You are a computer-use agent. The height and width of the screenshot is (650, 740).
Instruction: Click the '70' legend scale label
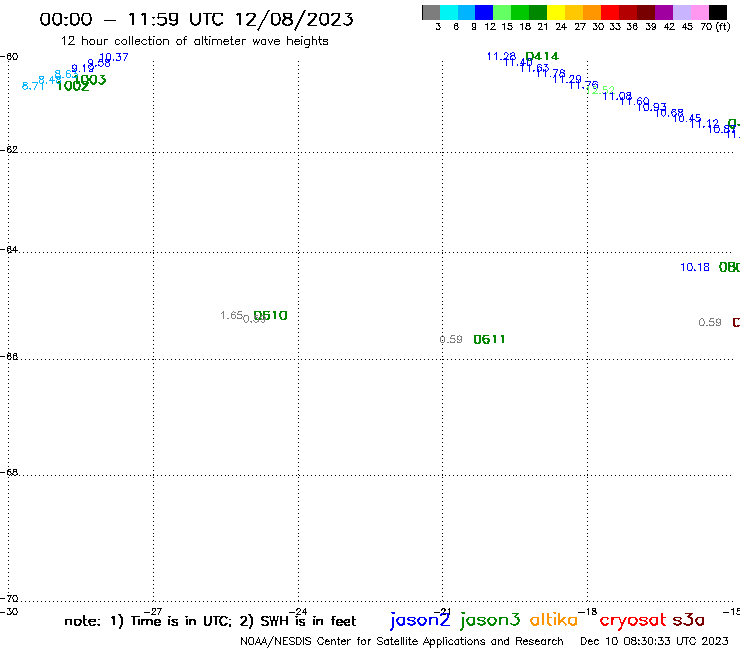point(706,26)
